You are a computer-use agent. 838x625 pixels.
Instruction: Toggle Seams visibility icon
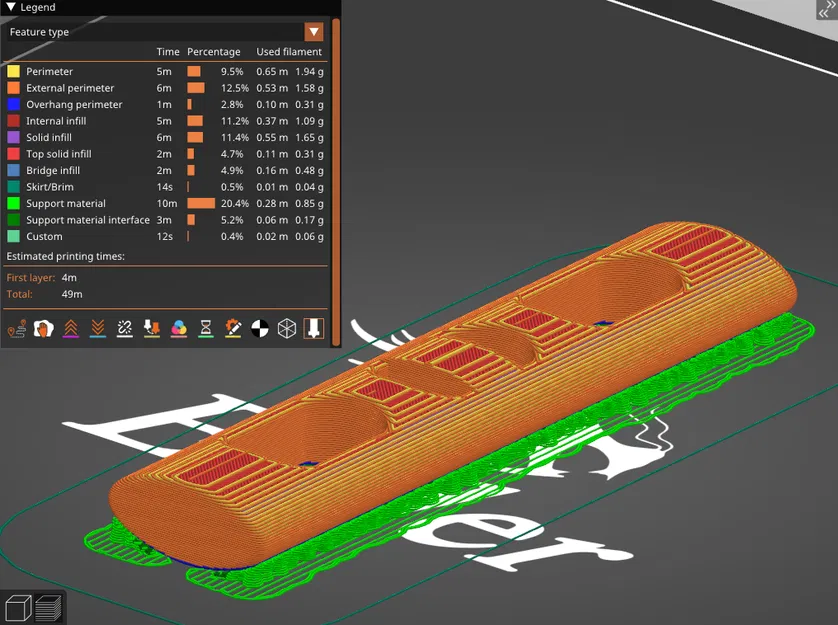[125, 328]
